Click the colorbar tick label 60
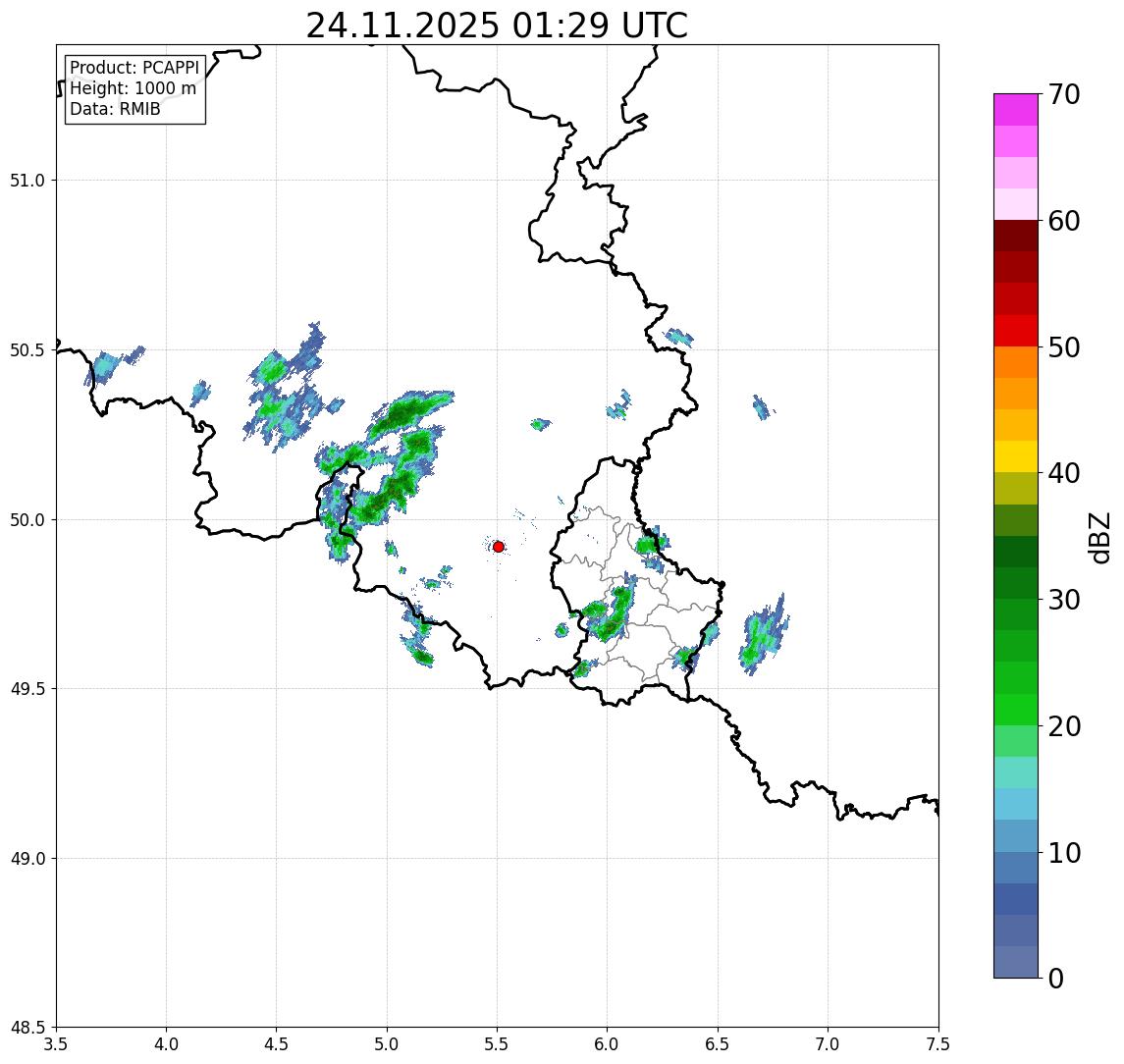1124x1064 pixels. (1064, 221)
